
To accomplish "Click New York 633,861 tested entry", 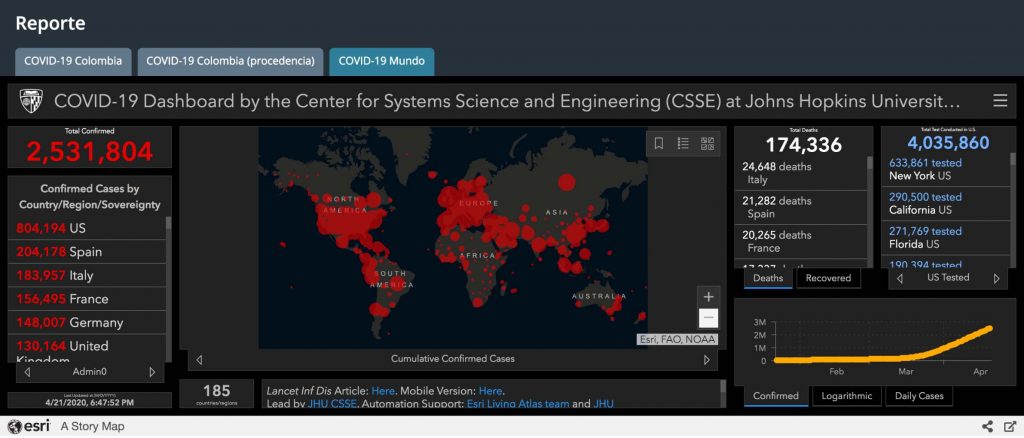I will click(x=946, y=170).
